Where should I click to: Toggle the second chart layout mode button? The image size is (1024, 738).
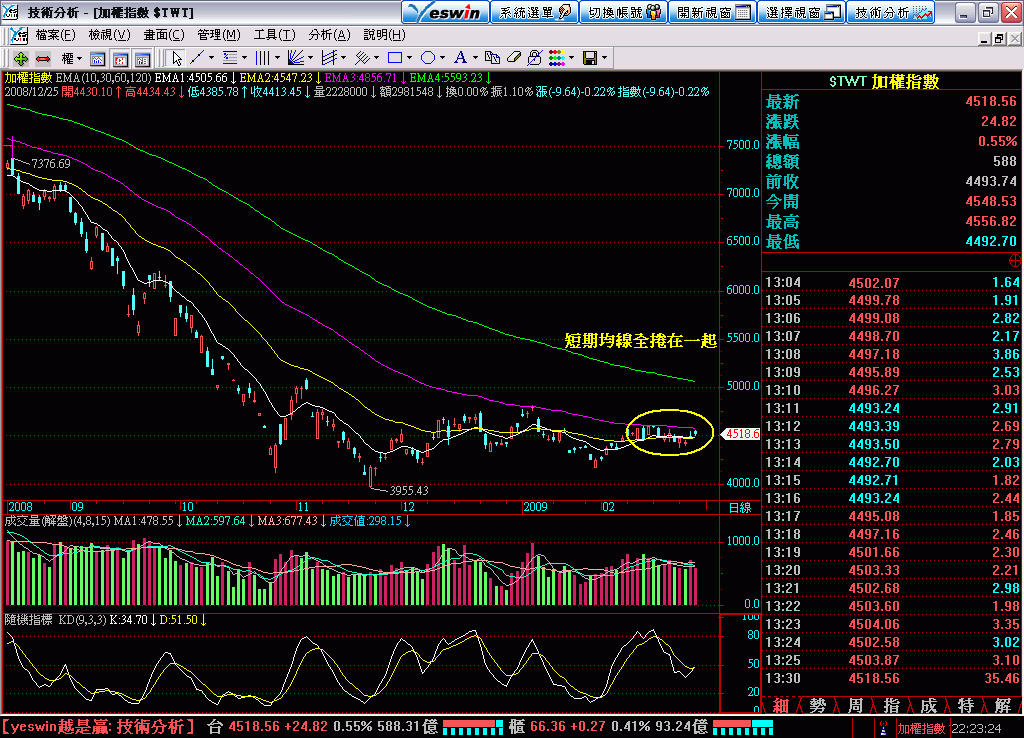click(120, 59)
